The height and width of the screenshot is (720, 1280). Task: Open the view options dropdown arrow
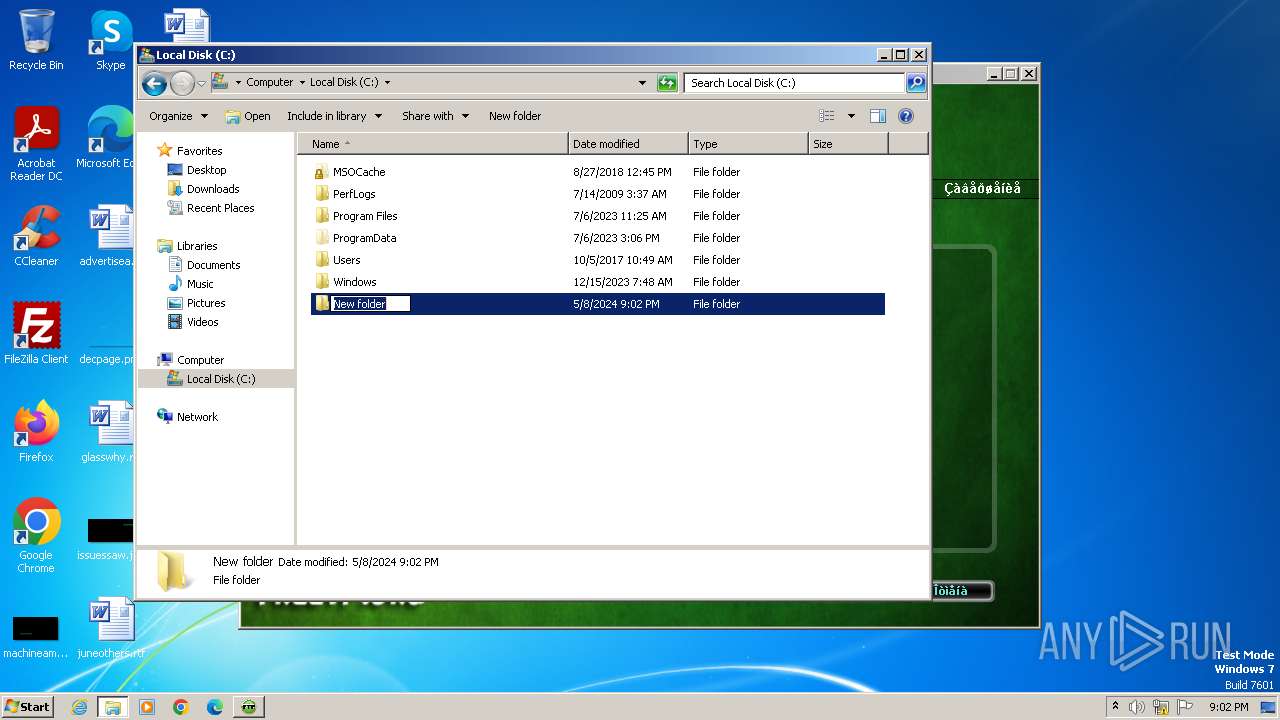(851, 116)
